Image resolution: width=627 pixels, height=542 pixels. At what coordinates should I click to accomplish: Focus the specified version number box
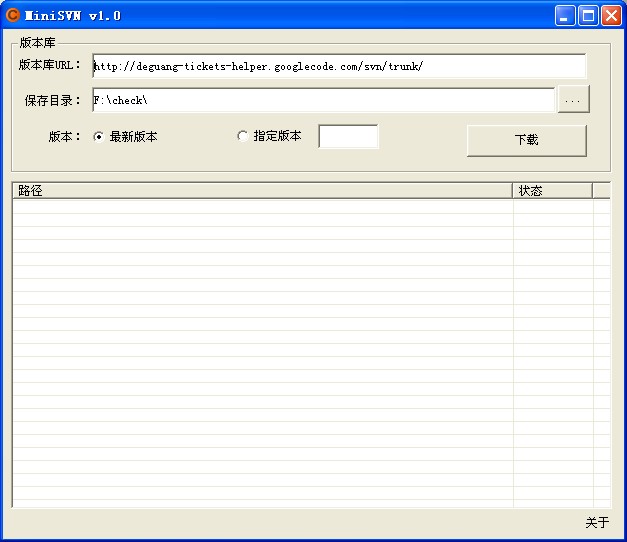348,137
